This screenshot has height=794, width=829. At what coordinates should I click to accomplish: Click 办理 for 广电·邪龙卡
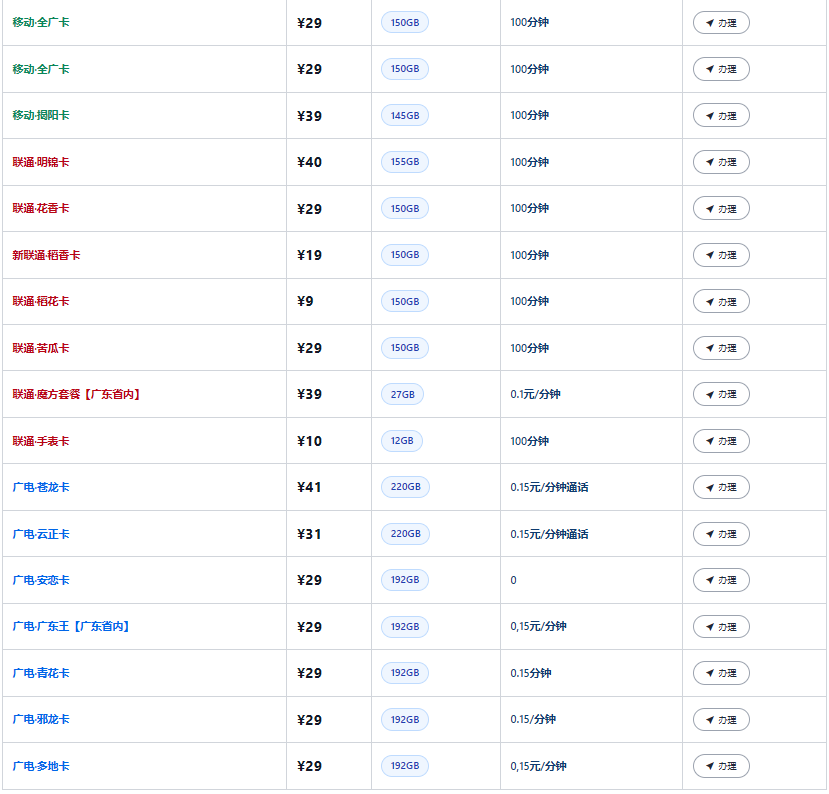coord(721,719)
